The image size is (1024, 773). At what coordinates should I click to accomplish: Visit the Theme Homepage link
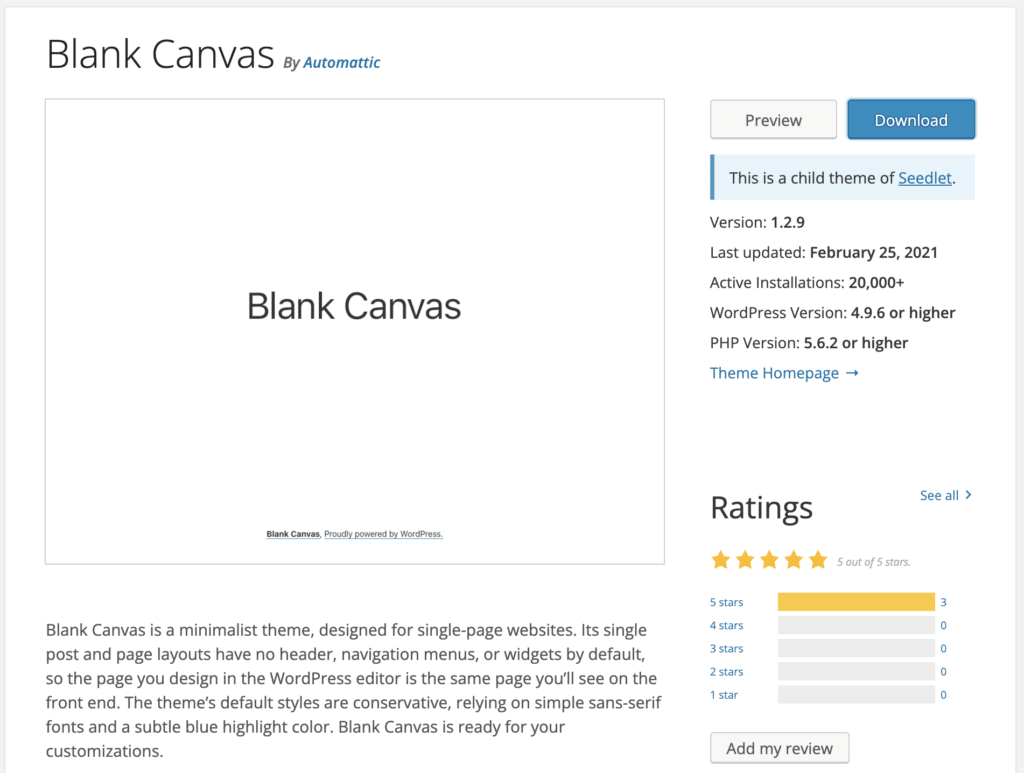tap(774, 373)
